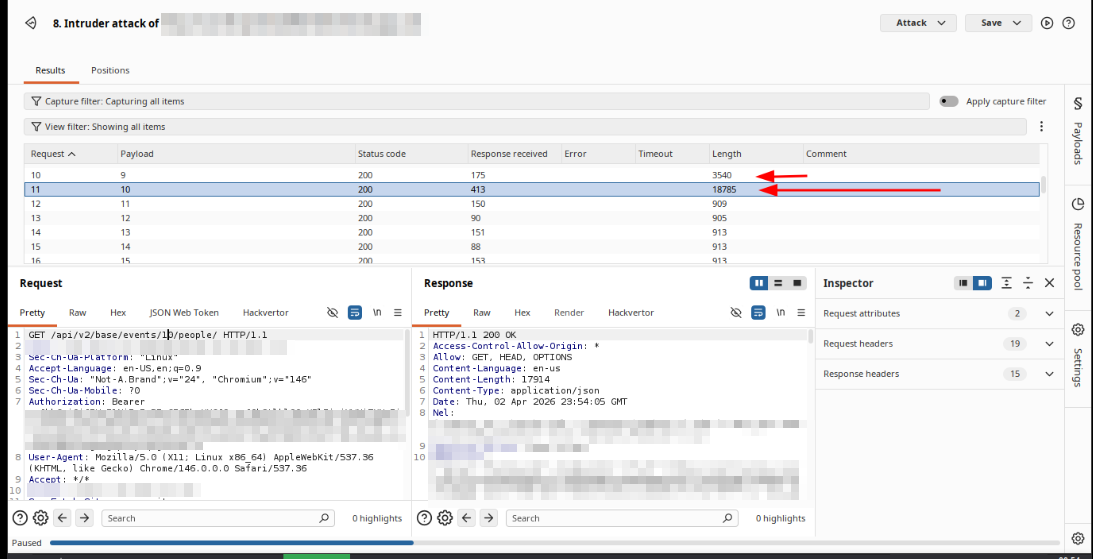Image resolution: width=1093 pixels, height=559 pixels.
Task: Close the Inspector panel
Action: [1049, 283]
